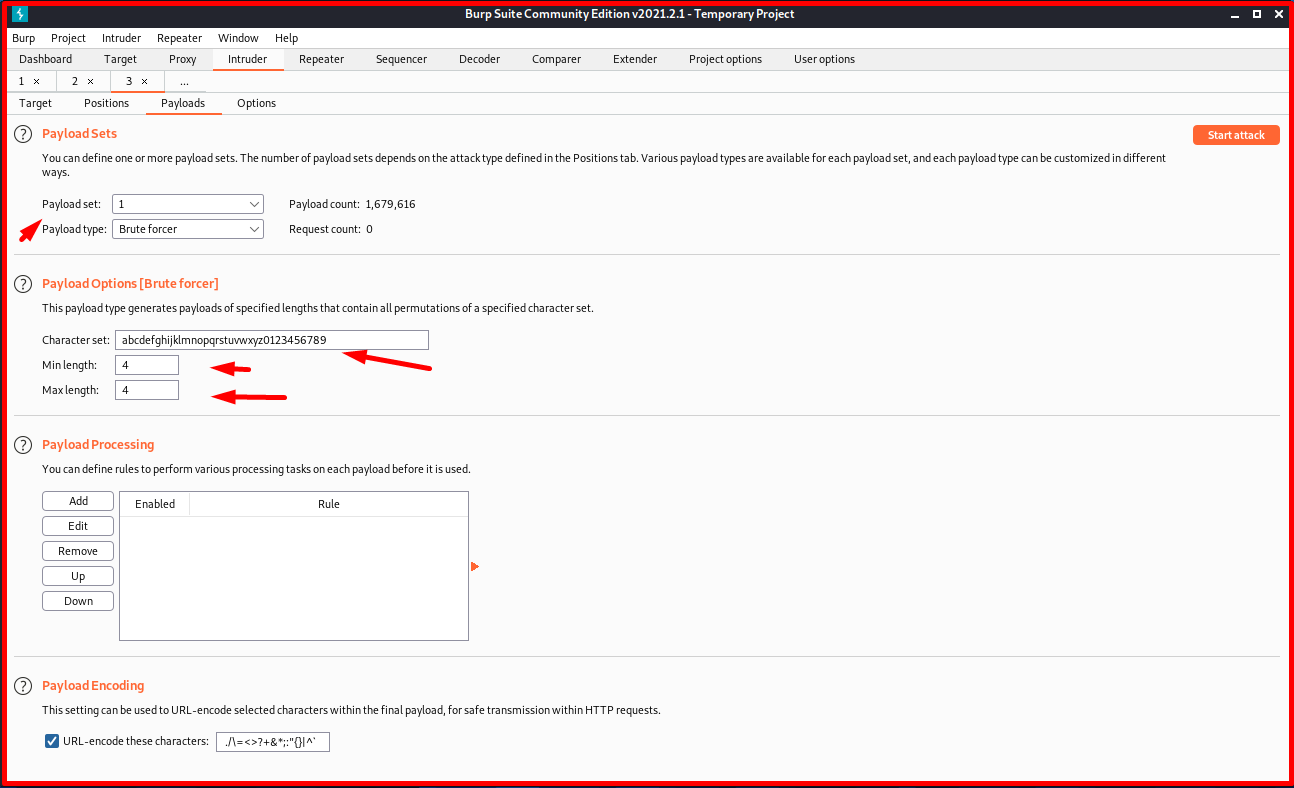Click Remove payload processing rule
Viewport: 1294px width, 788px height.
[78, 551]
